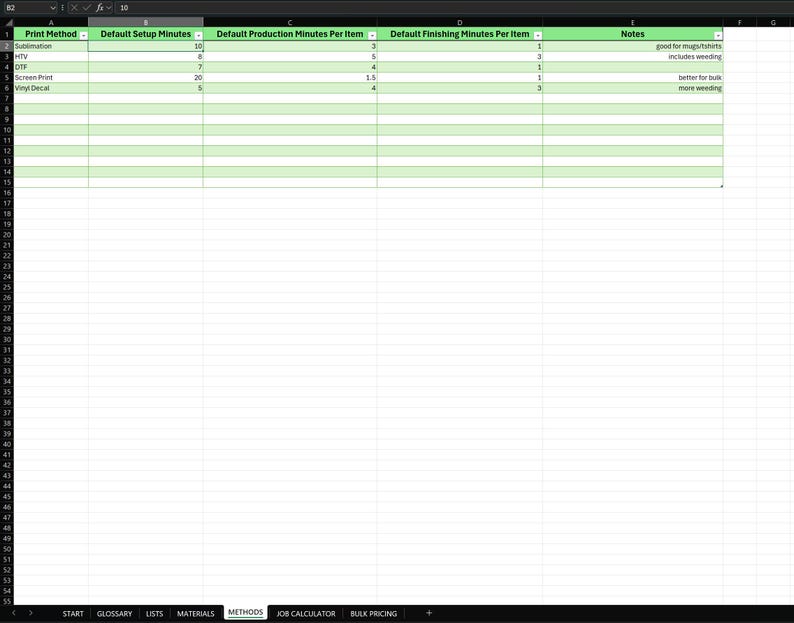
Task: Click DTF setup minutes cell '7'
Action: 146,67
